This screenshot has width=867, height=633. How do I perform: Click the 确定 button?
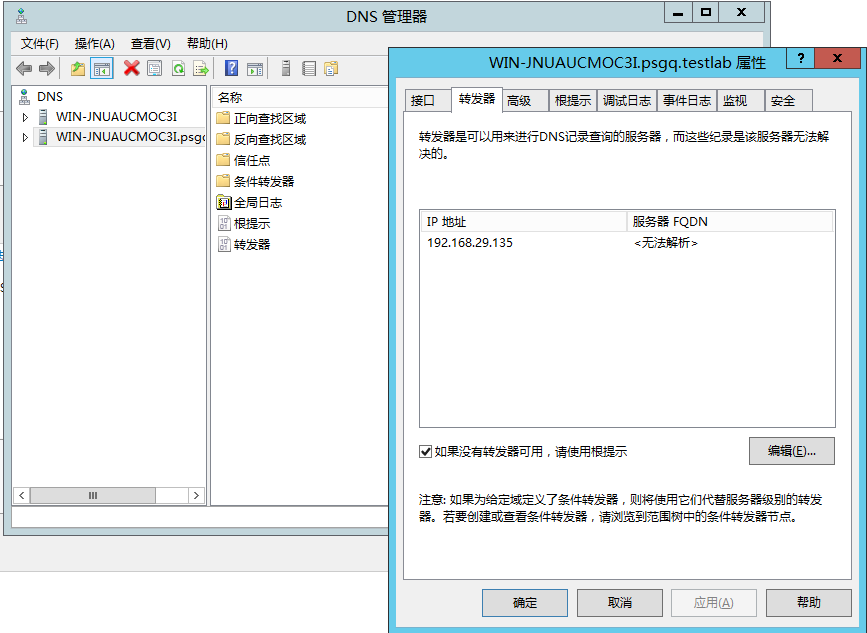click(524, 602)
